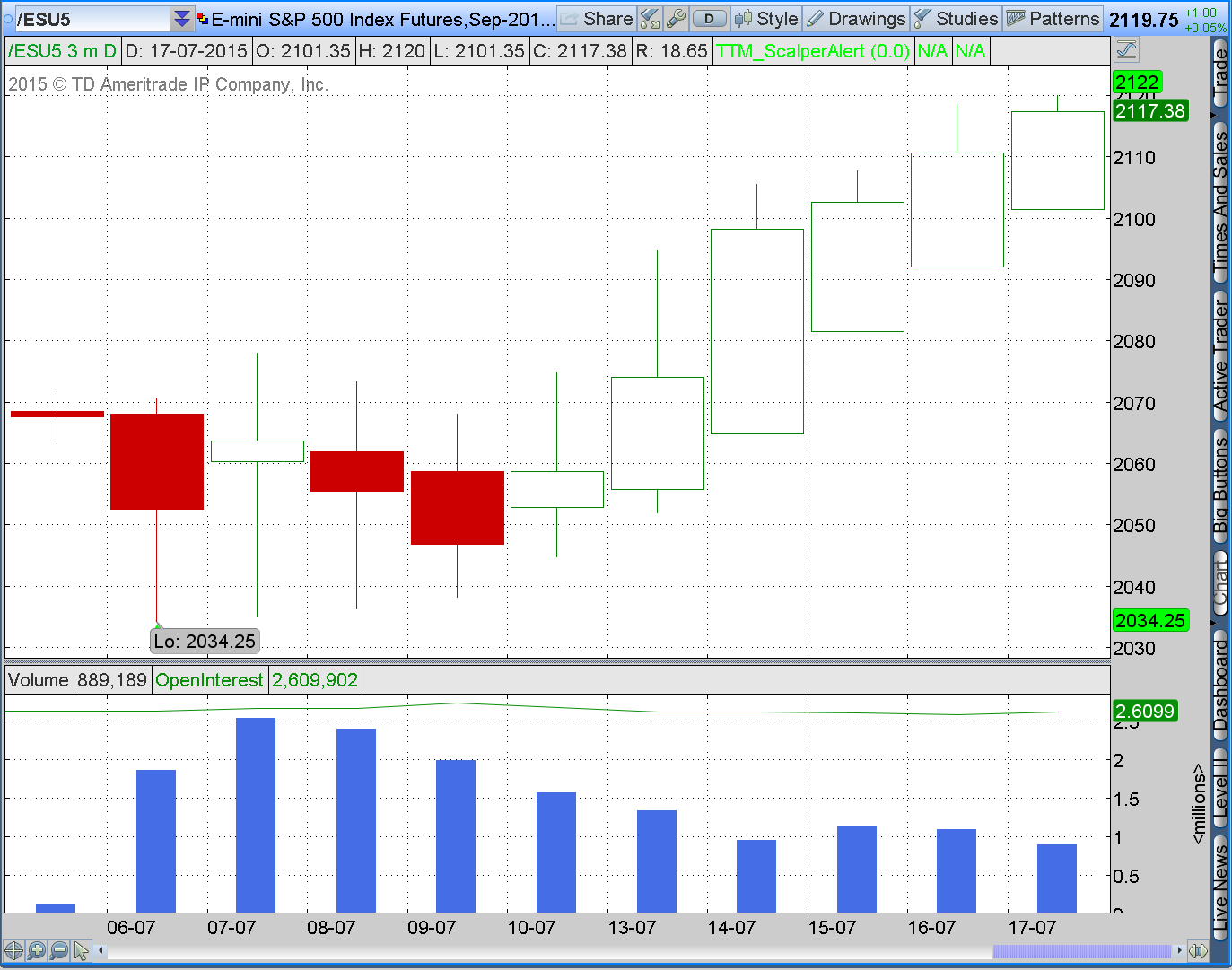Click the Share button
The height and width of the screenshot is (970, 1232).
[597, 19]
